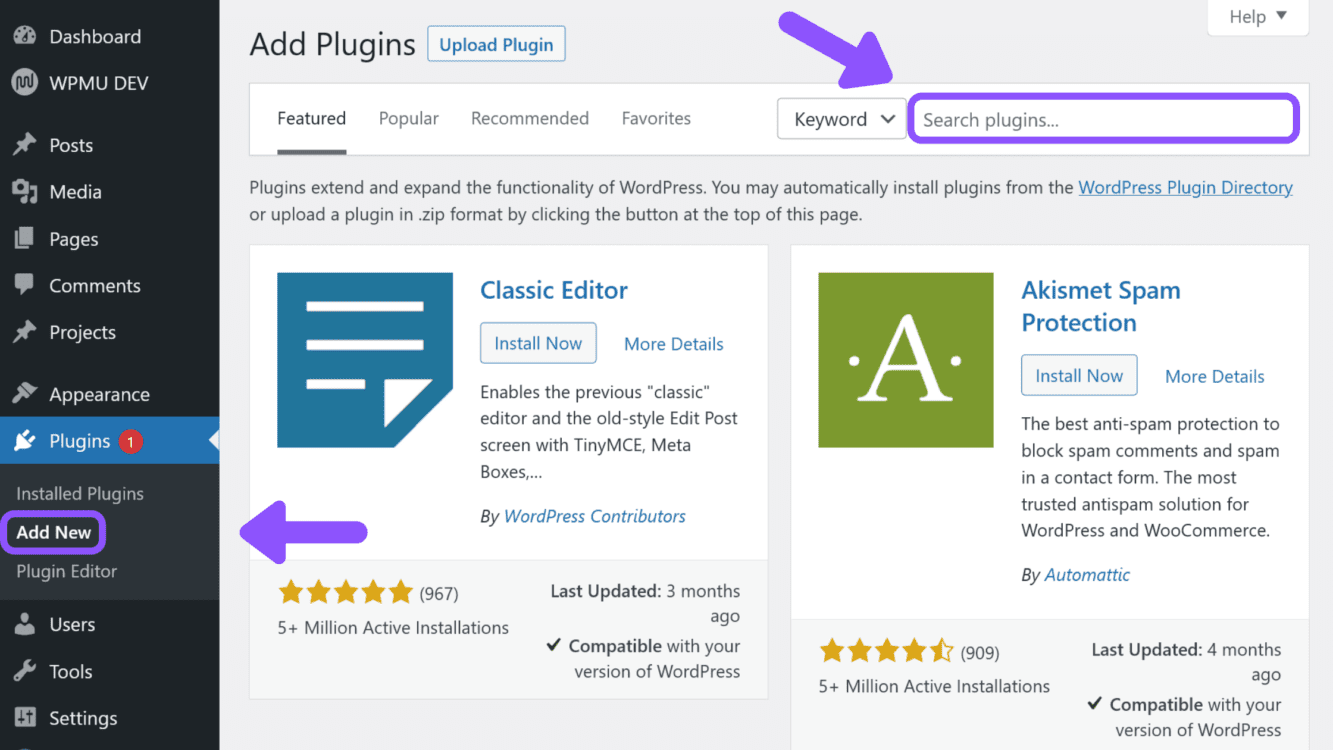Switch to the Recommended tab

[530, 118]
